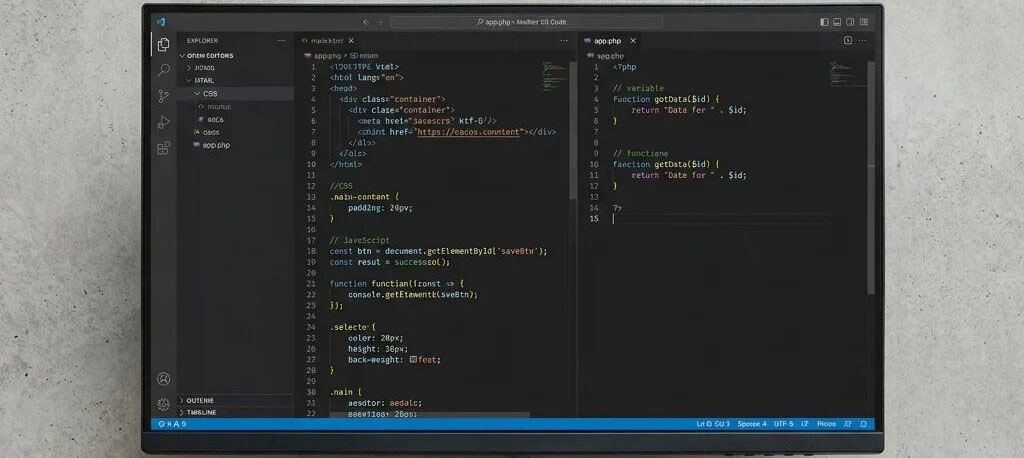Viewport: 1024px width, 458px height.
Task: Click the VS Code logo in title bar
Action: (x=161, y=22)
